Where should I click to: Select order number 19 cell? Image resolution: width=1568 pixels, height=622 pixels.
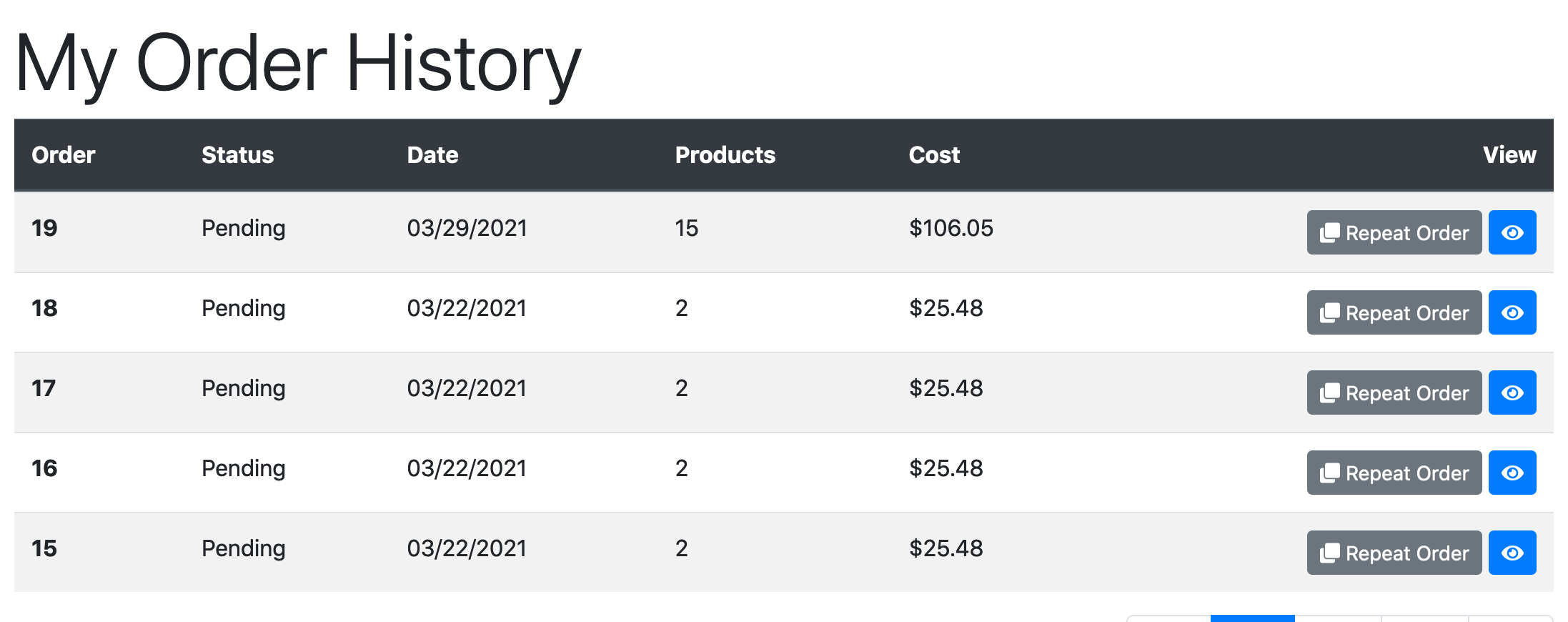44,228
